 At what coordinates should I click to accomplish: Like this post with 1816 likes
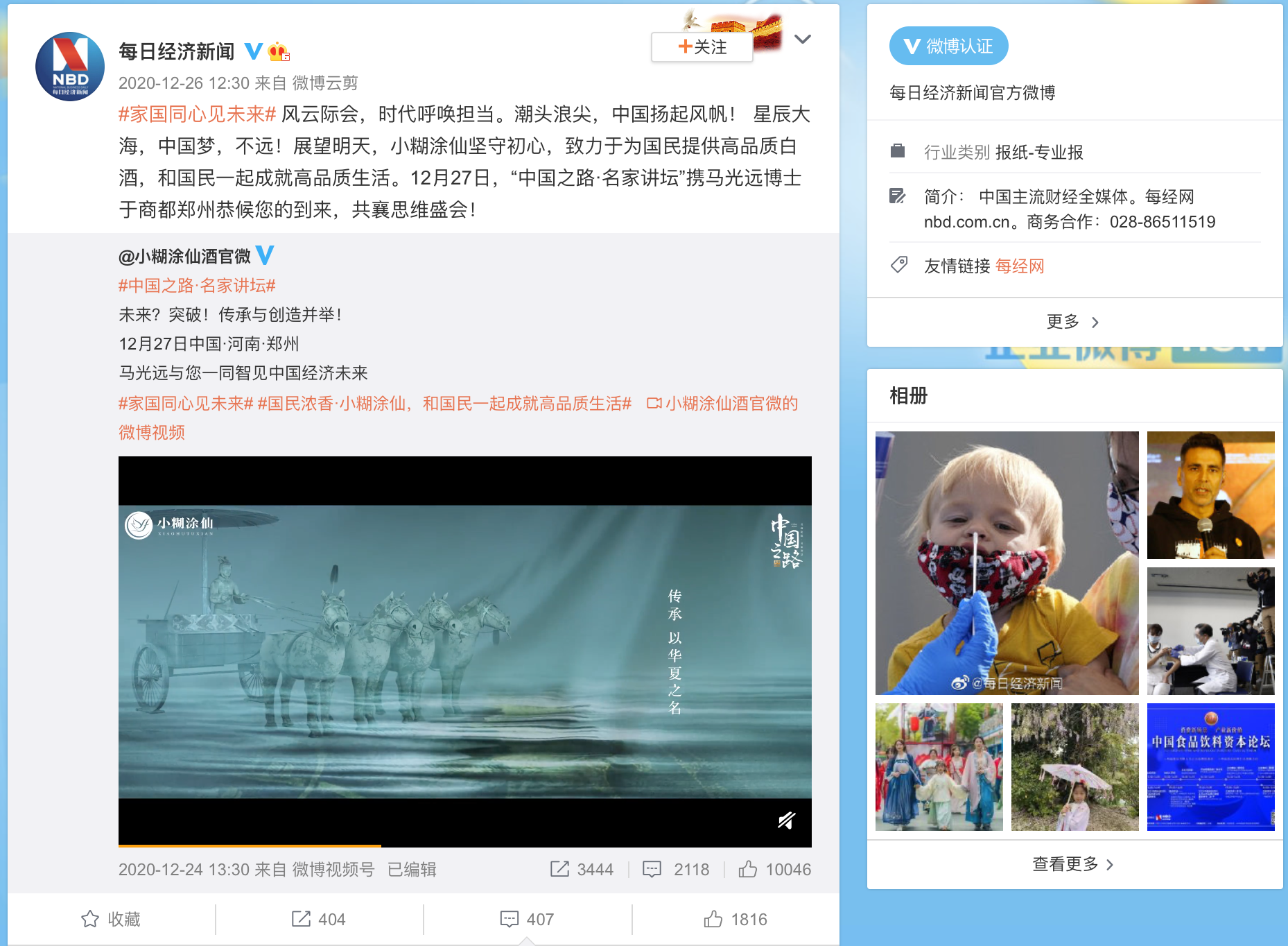click(736, 919)
